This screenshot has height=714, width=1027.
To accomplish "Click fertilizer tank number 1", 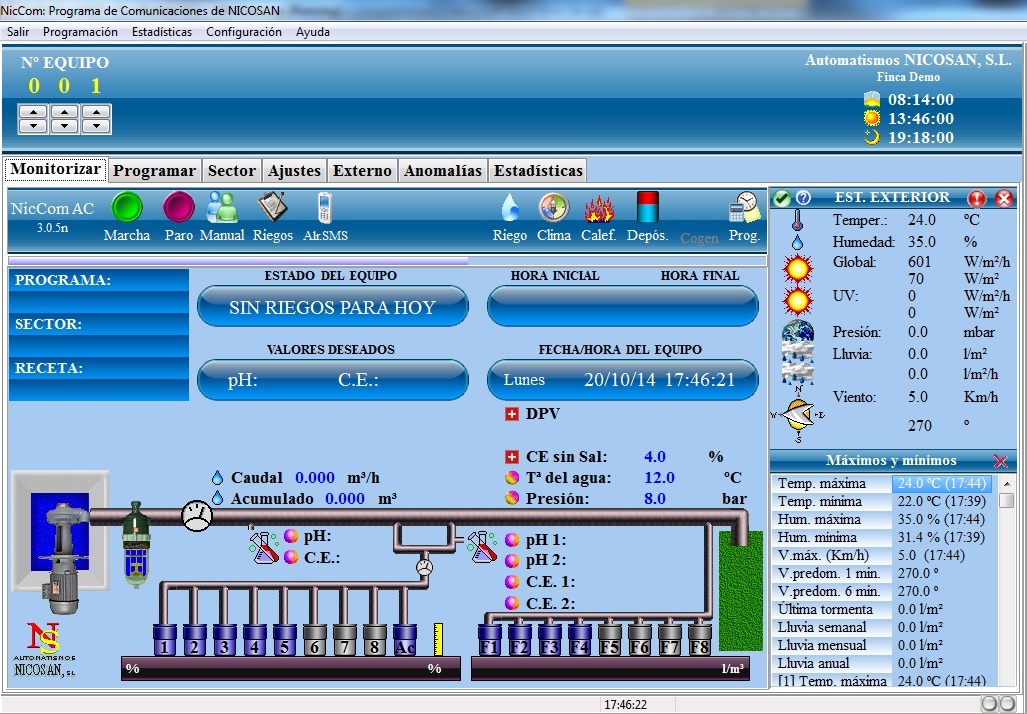I will [x=164, y=641].
